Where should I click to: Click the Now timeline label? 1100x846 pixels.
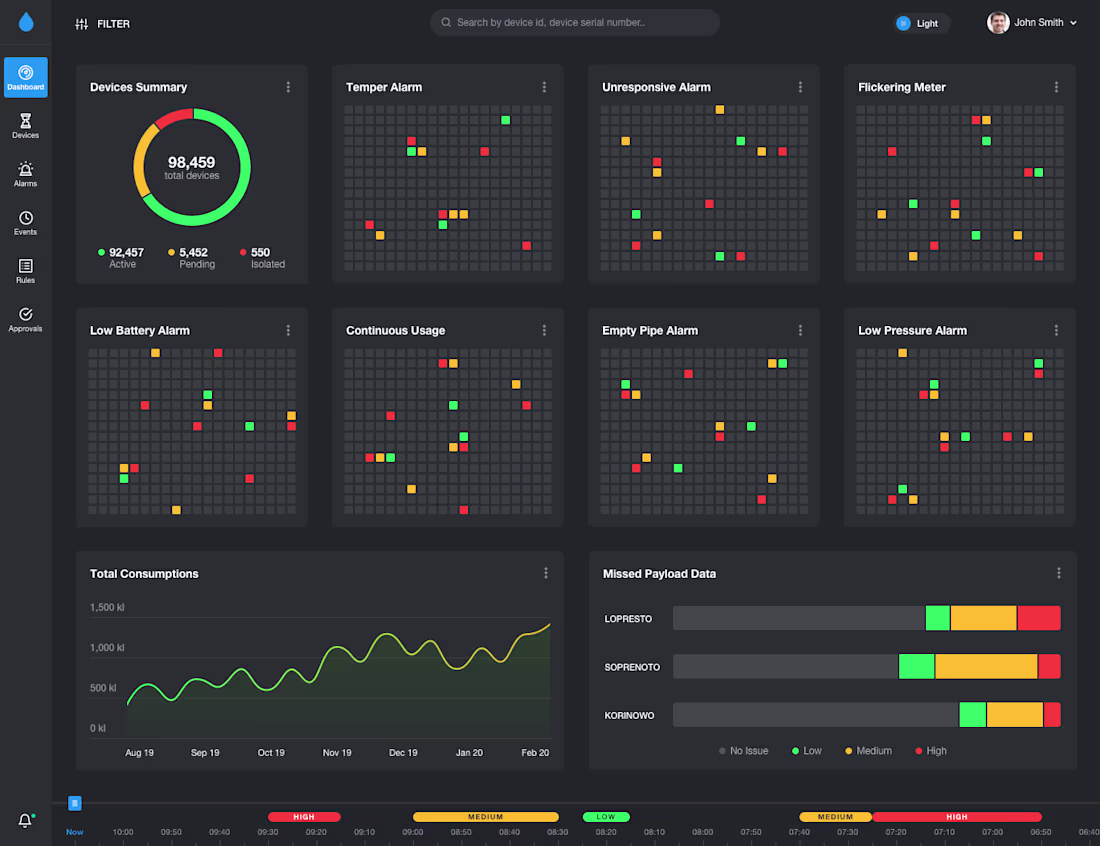[x=74, y=832]
